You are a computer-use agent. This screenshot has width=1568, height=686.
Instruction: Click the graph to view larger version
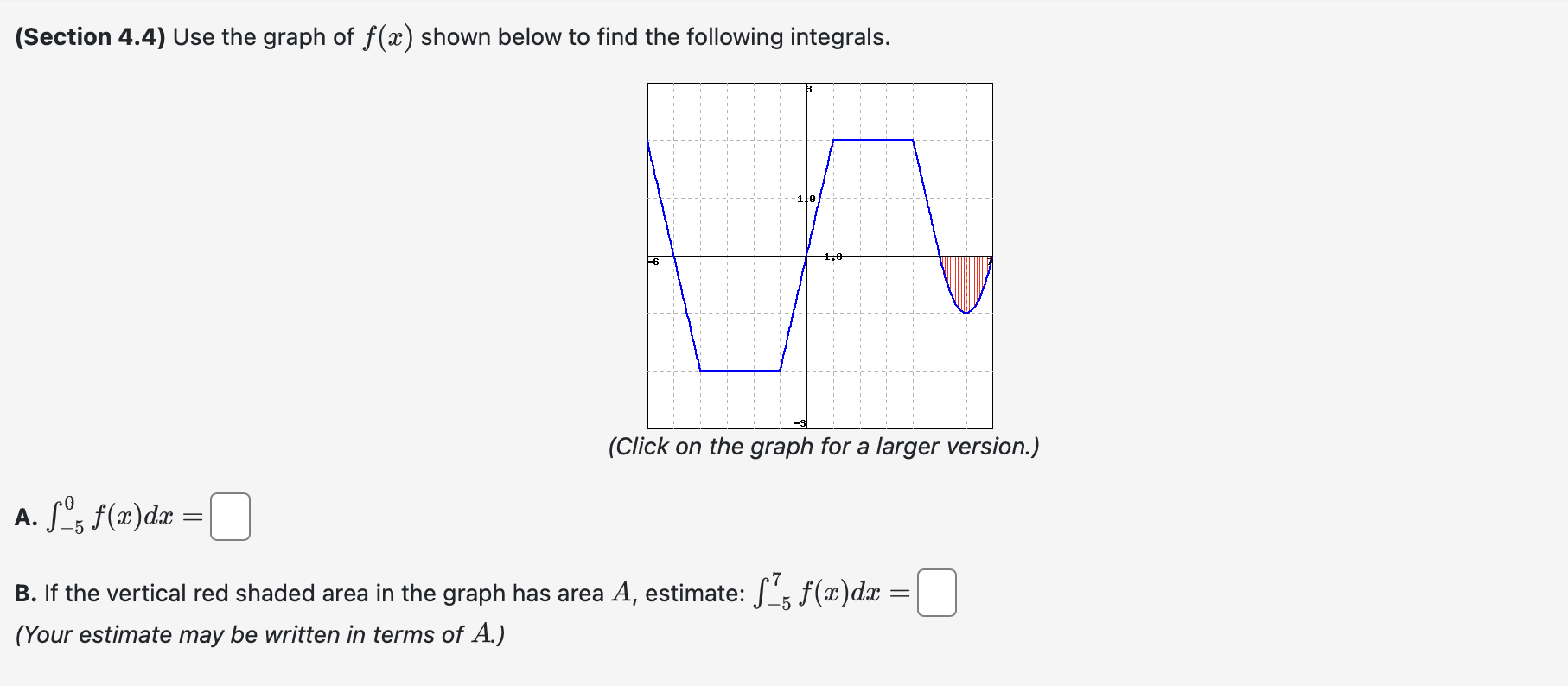[821, 255]
